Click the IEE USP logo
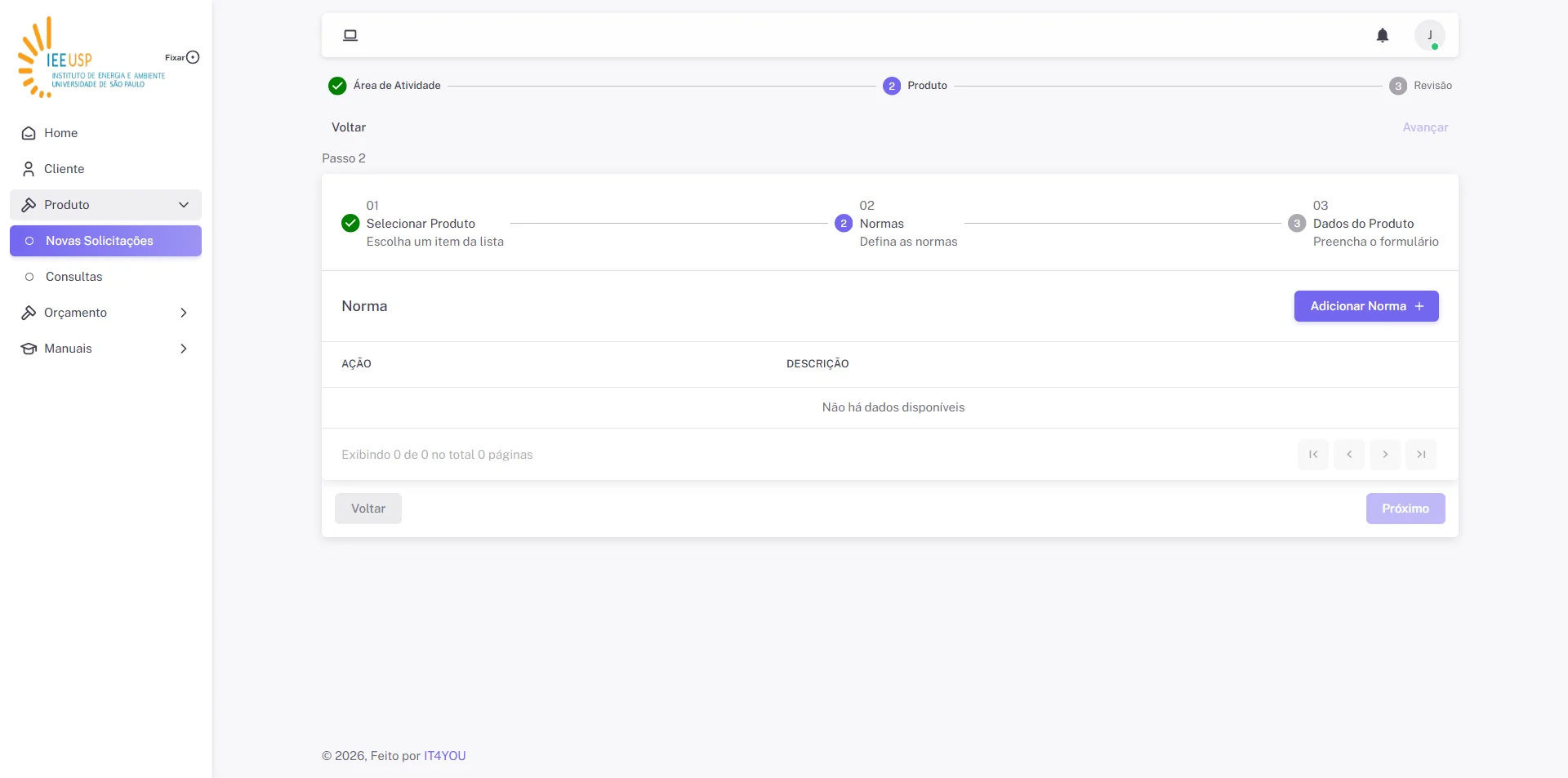The height and width of the screenshot is (778, 1568). 90,57
